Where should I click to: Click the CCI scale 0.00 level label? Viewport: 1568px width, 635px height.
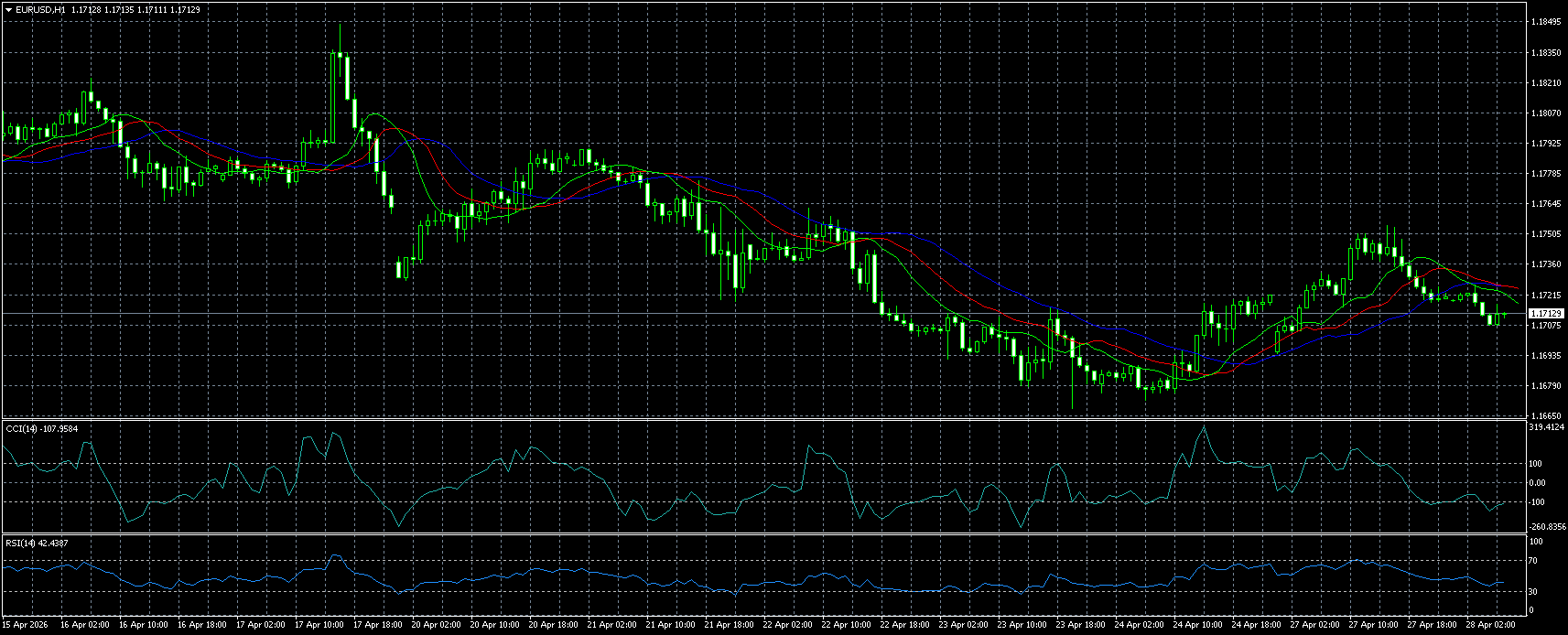pyautogui.click(x=1538, y=483)
